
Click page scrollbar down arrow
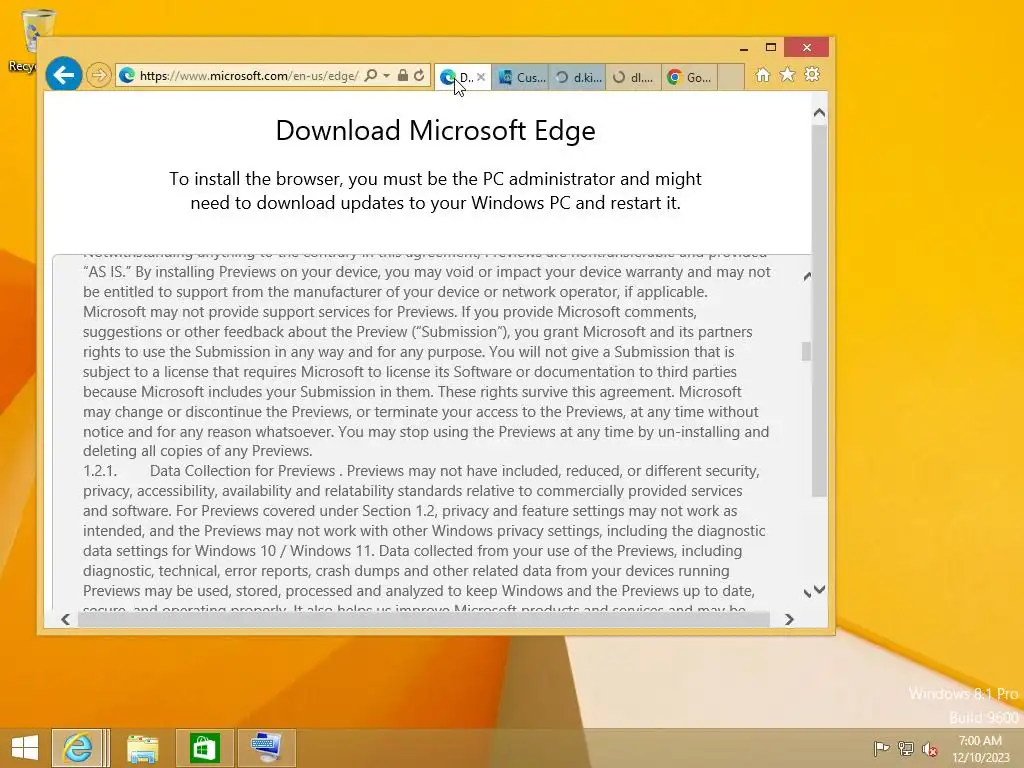820,590
